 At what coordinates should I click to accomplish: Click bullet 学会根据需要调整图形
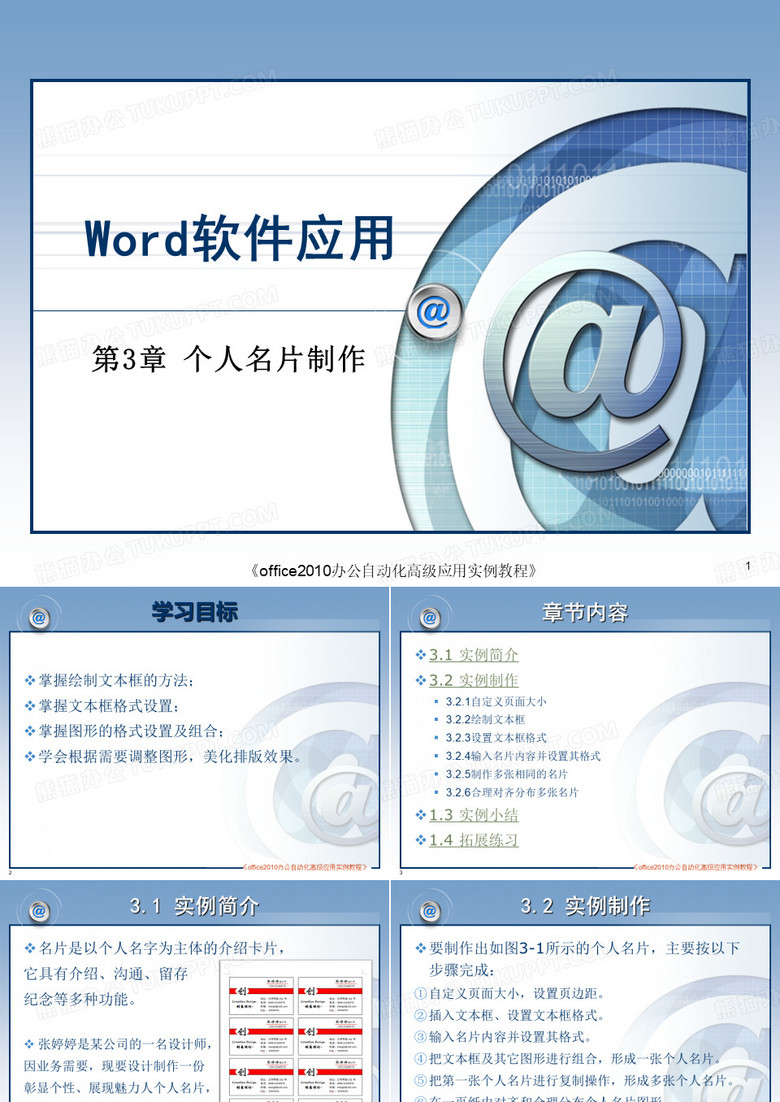pyautogui.click(x=164, y=757)
